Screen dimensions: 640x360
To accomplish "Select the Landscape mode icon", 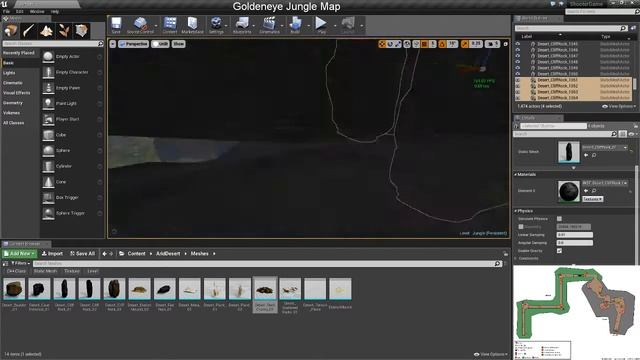I will coord(46,31).
